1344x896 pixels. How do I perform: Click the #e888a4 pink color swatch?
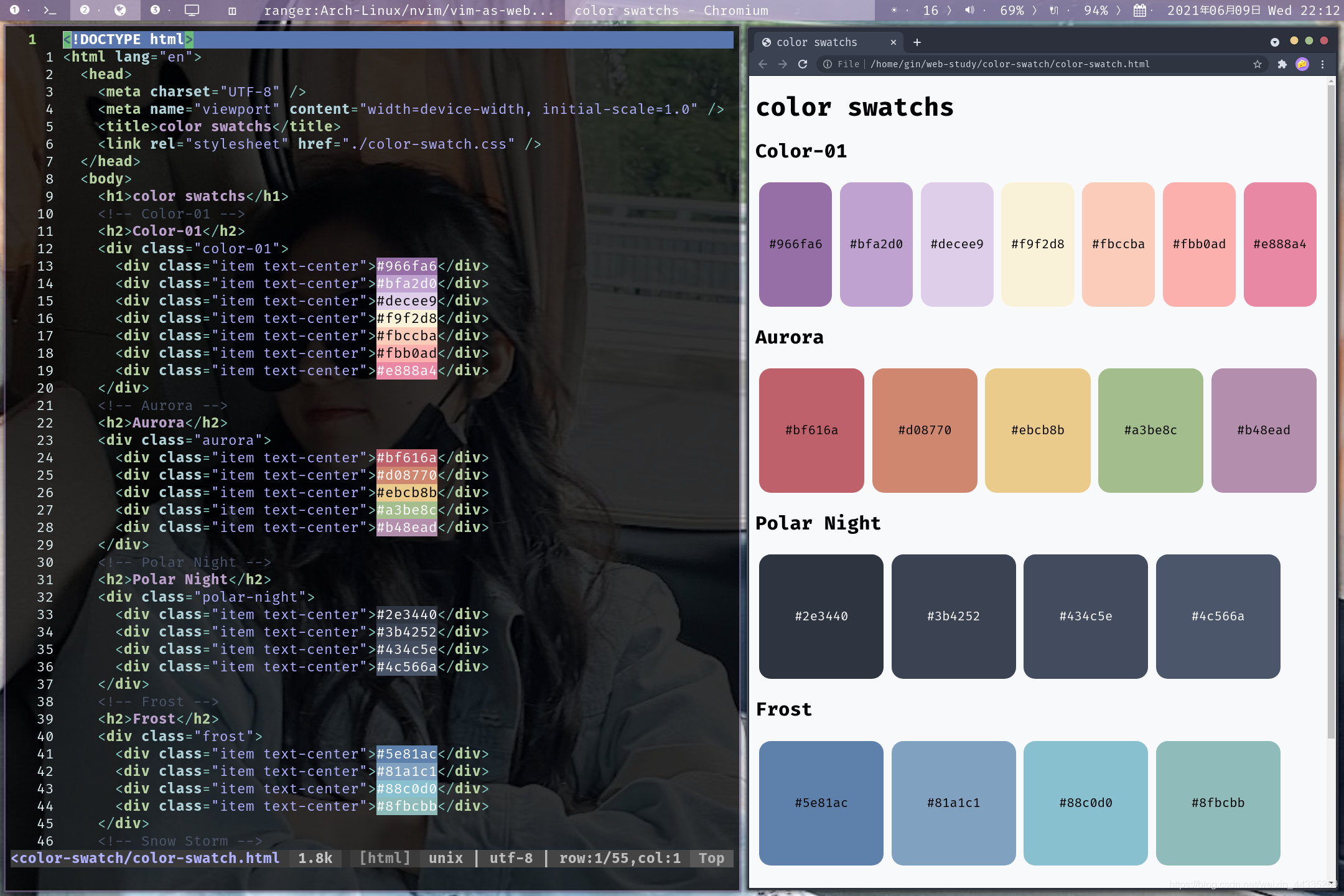(1279, 244)
